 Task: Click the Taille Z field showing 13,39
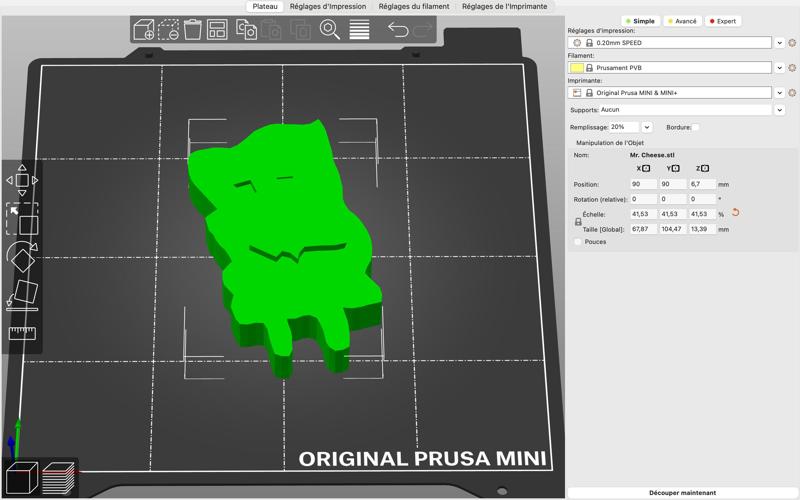[703, 230]
